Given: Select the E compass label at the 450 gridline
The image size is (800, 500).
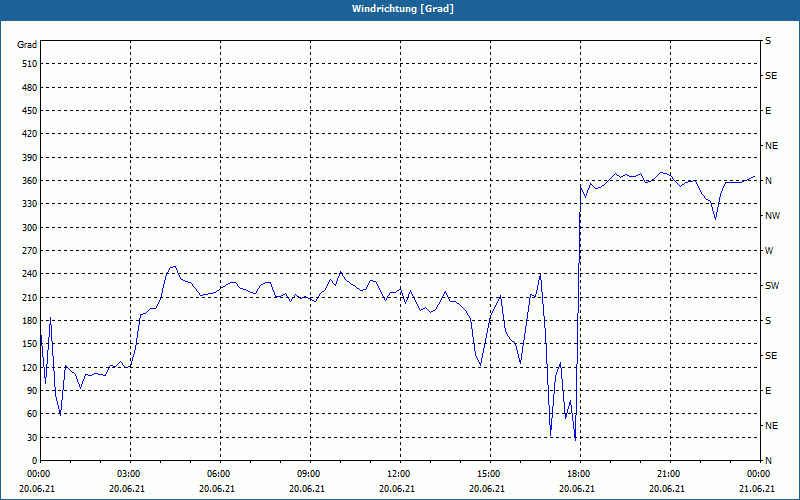Looking at the screenshot, I should point(768,111).
